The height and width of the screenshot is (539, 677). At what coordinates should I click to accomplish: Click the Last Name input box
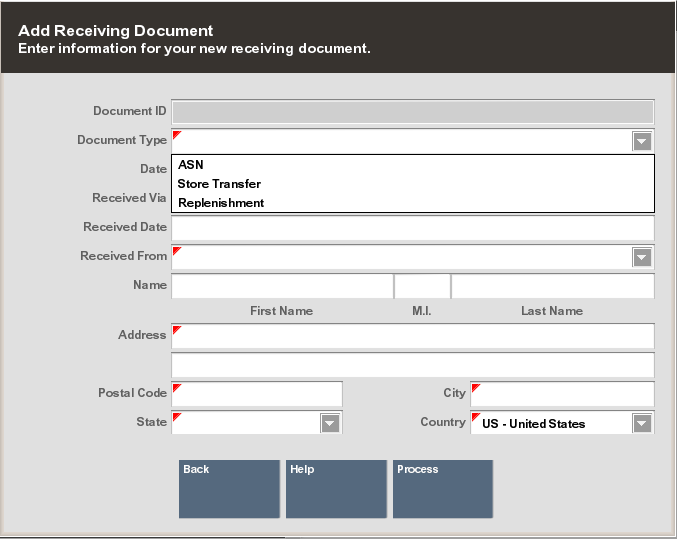pos(553,286)
